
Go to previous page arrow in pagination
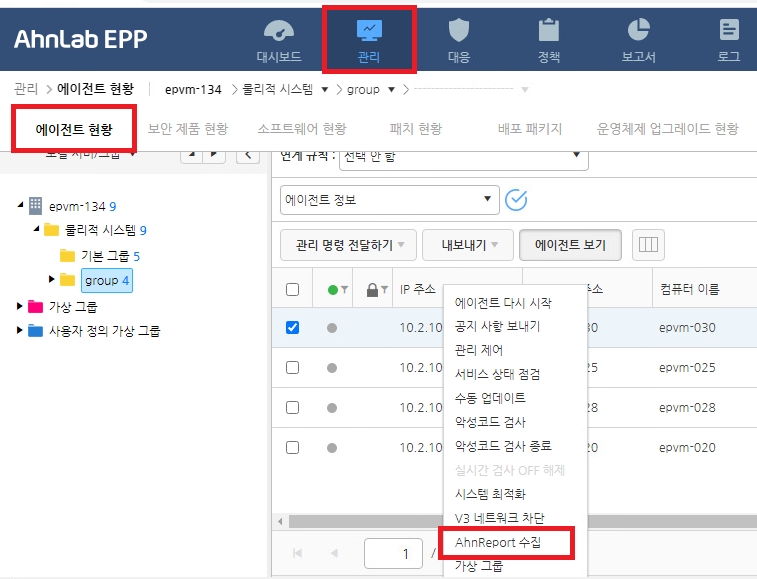coord(334,553)
